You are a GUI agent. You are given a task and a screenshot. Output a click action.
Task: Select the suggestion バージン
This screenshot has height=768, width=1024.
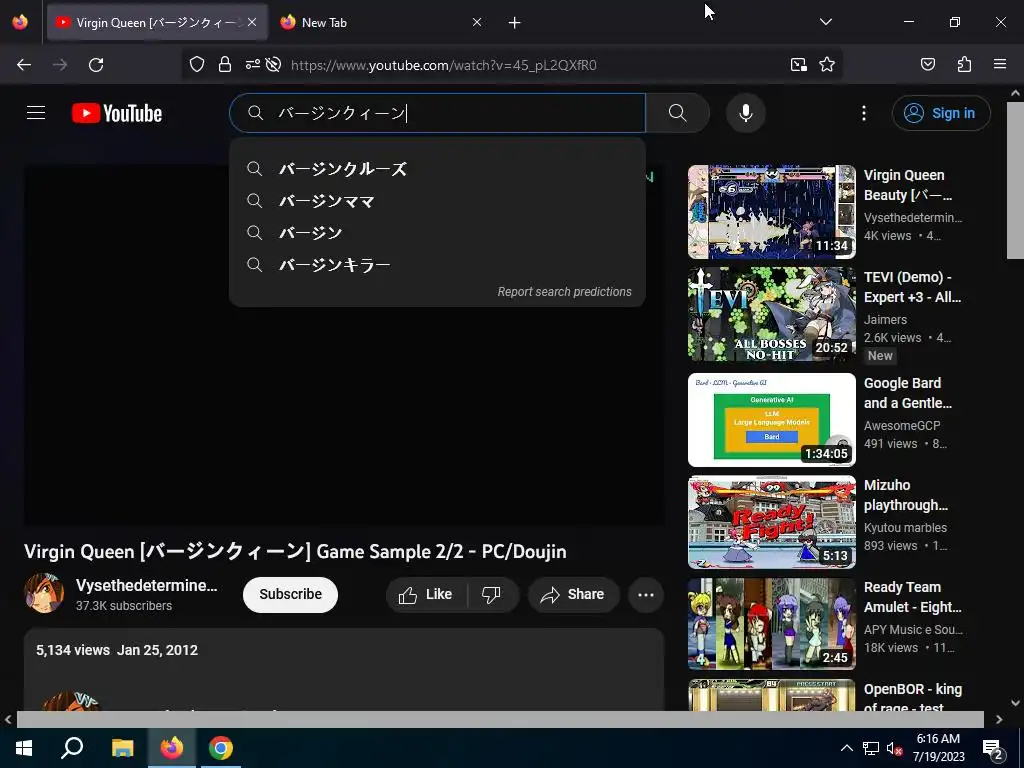(x=438, y=233)
